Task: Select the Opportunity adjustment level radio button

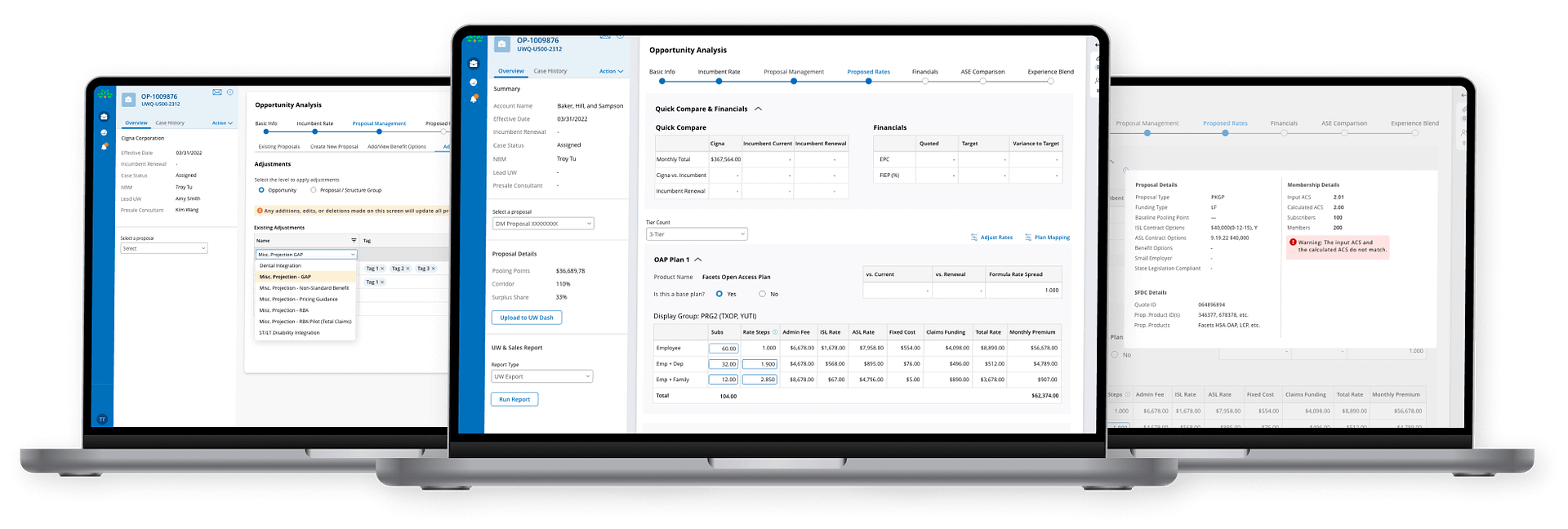Action: pyautogui.click(x=261, y=190)
